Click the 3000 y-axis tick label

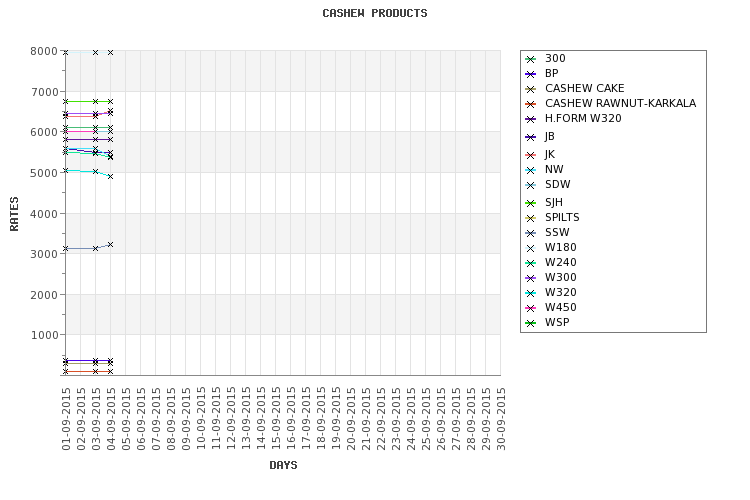44,254
